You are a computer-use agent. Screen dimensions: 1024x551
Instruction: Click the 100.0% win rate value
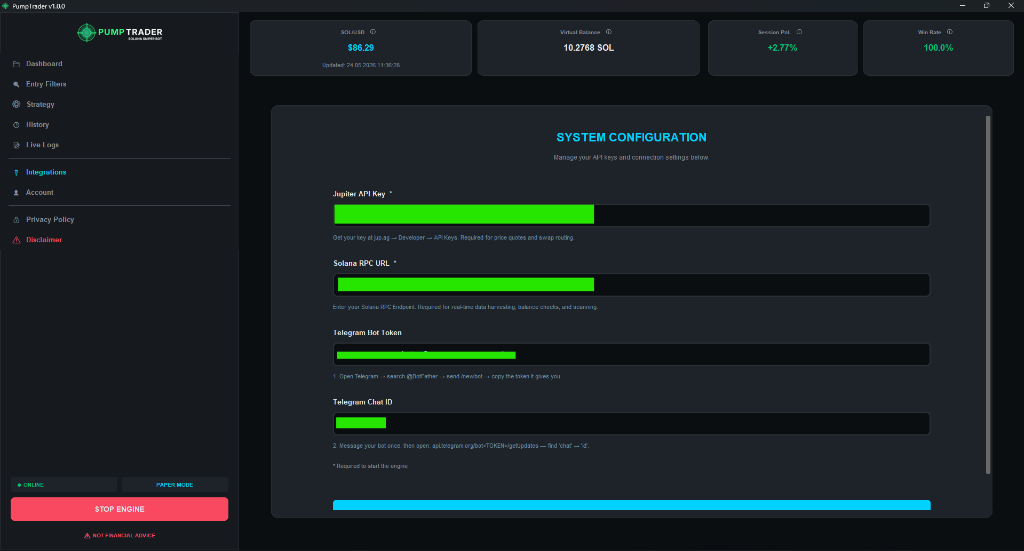[938, 48]
